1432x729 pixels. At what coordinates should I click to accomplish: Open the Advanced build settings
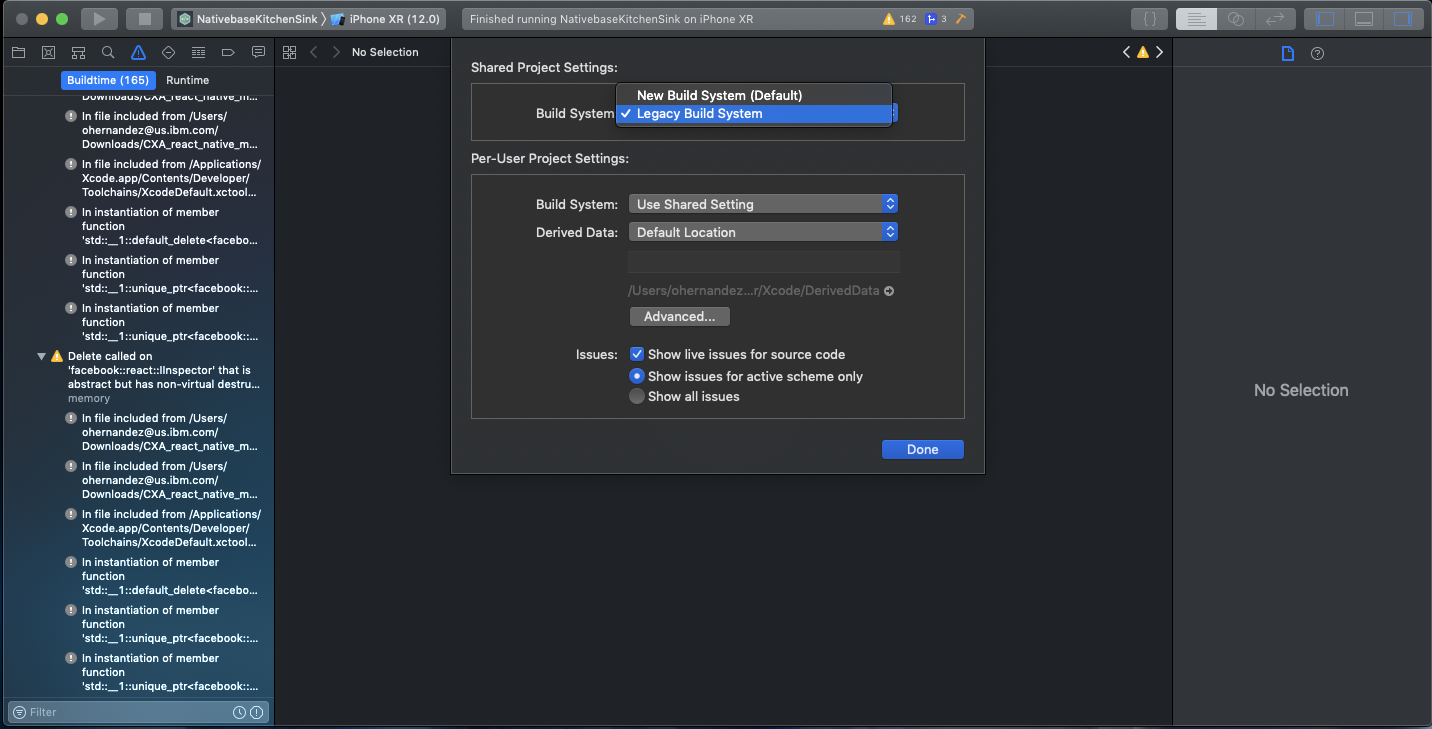679,316
